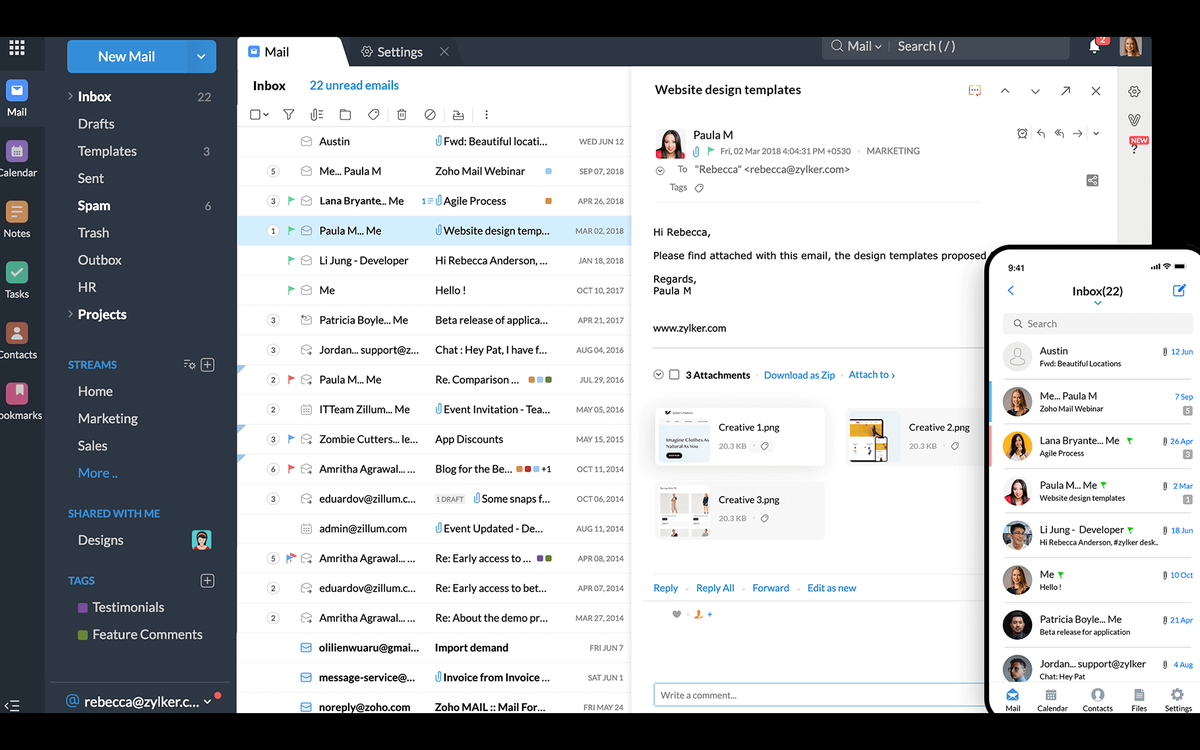Click the help question mark icon
Screen dimensions: 1200x750
[x=1136, y=149]
